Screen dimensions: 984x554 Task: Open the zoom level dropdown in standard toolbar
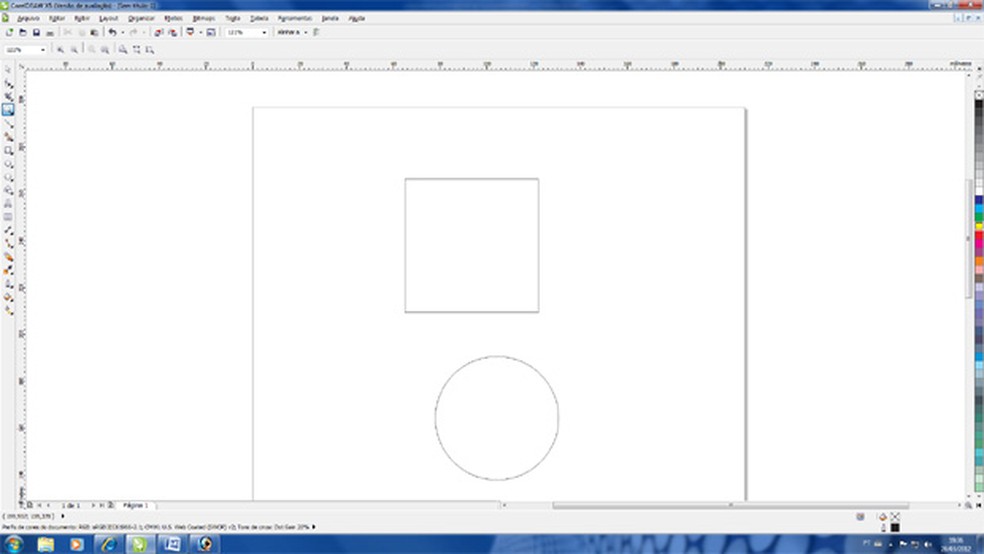(x=264, y=32)
